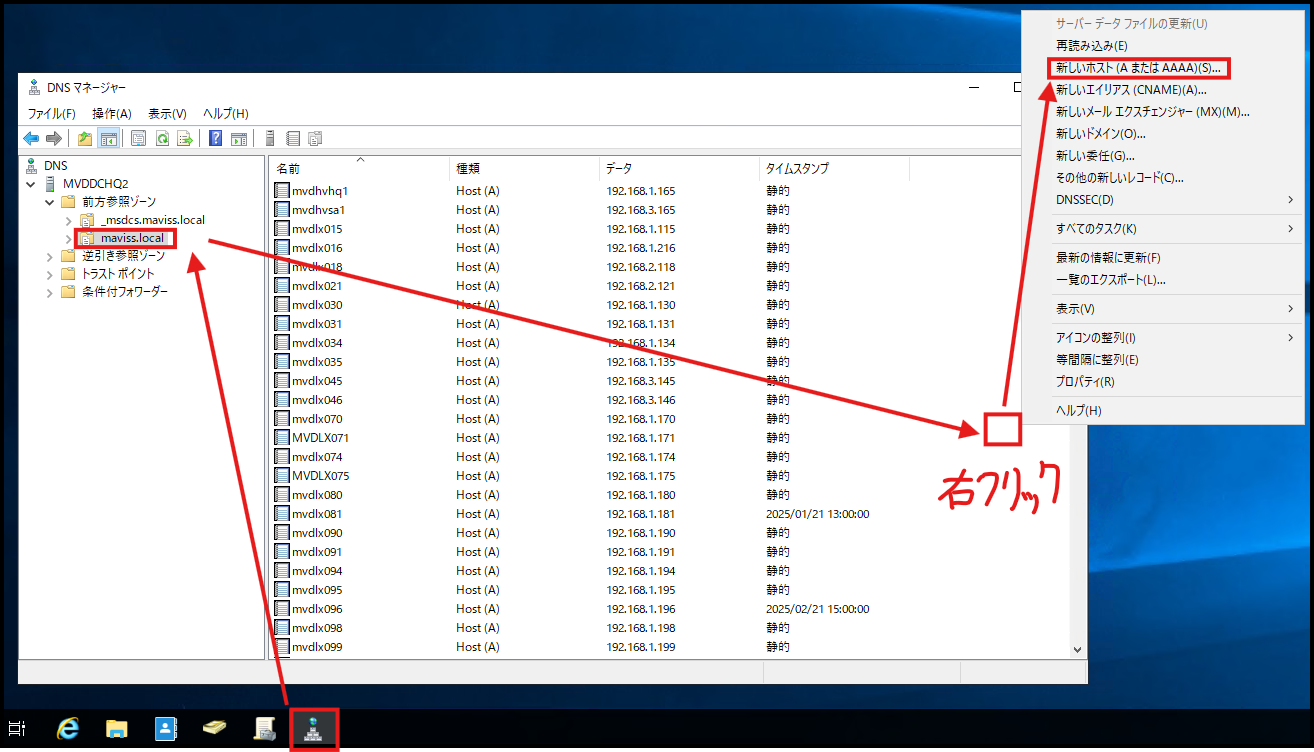1314x752 pixels.
Task: Click the Up One Level folder icon
Action: pyautogui.click(x=85, y=139)
